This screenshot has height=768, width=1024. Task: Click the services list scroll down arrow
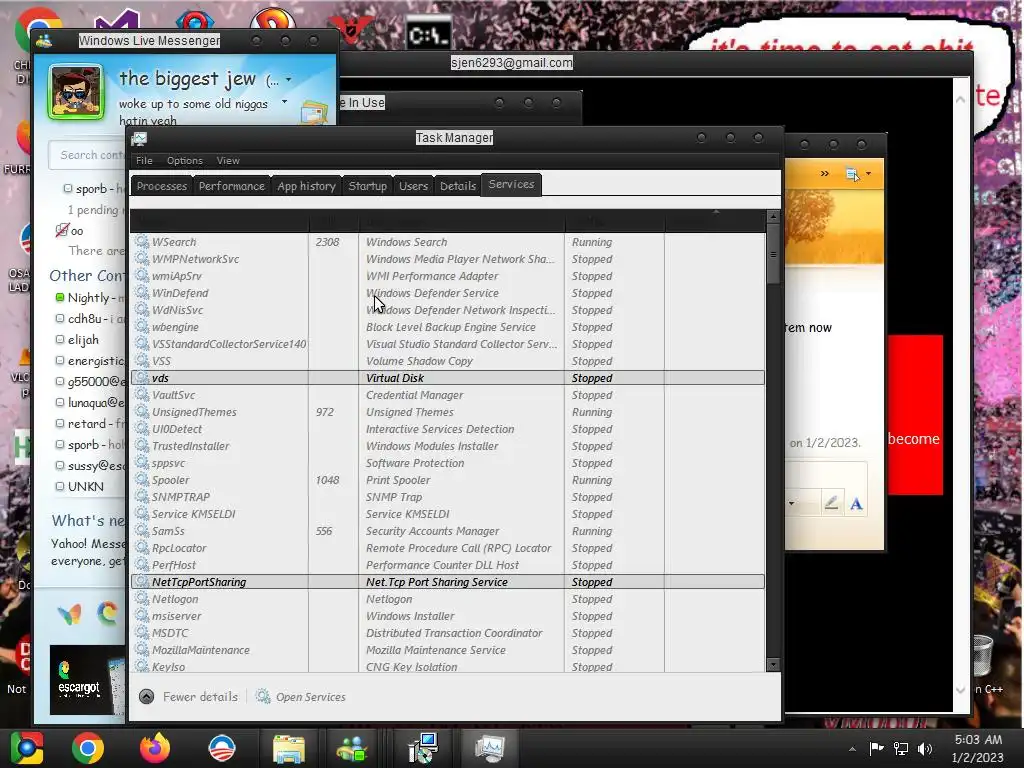click(773, 665)
